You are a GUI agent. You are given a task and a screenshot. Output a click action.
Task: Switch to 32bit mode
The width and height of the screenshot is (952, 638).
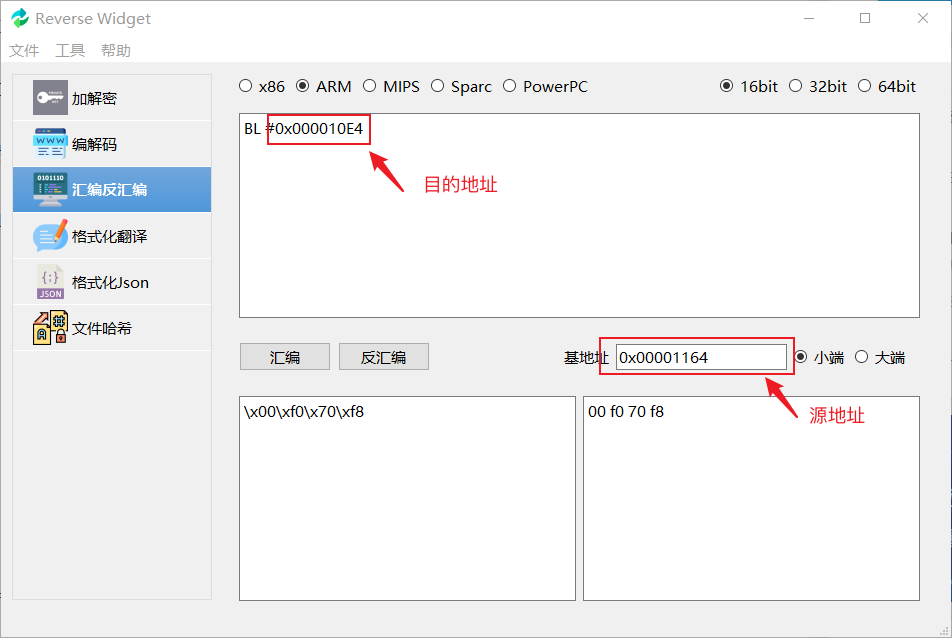(818, 86)
